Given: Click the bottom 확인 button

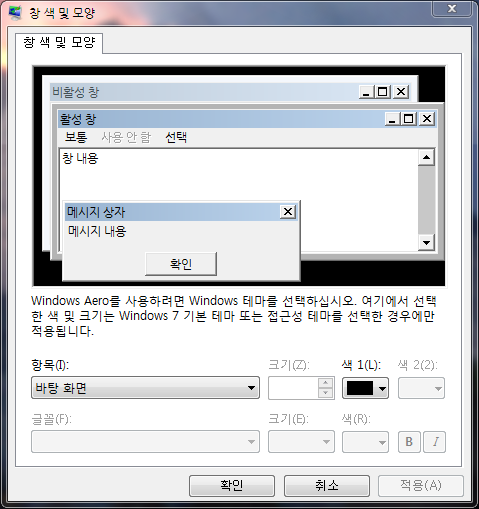Looking at the screenshot, I should pyautogui.click(x=232, y=486).
